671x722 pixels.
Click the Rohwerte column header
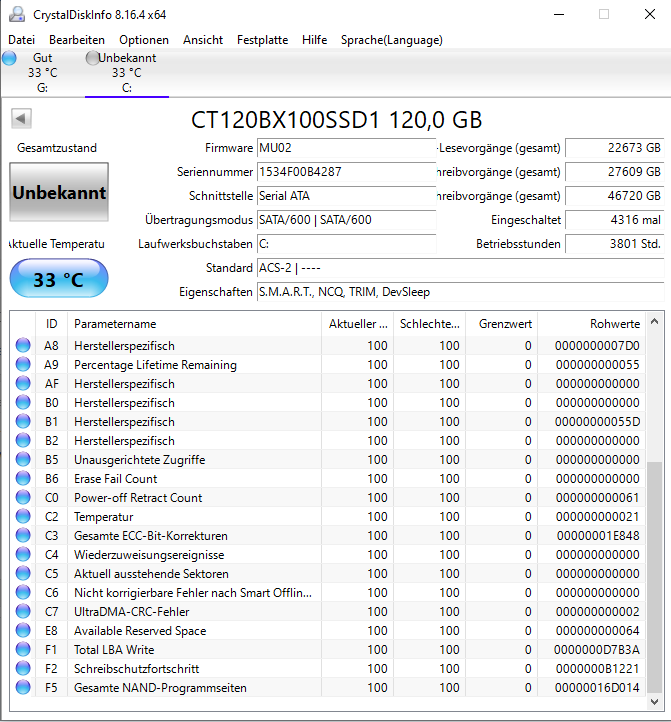591,324
